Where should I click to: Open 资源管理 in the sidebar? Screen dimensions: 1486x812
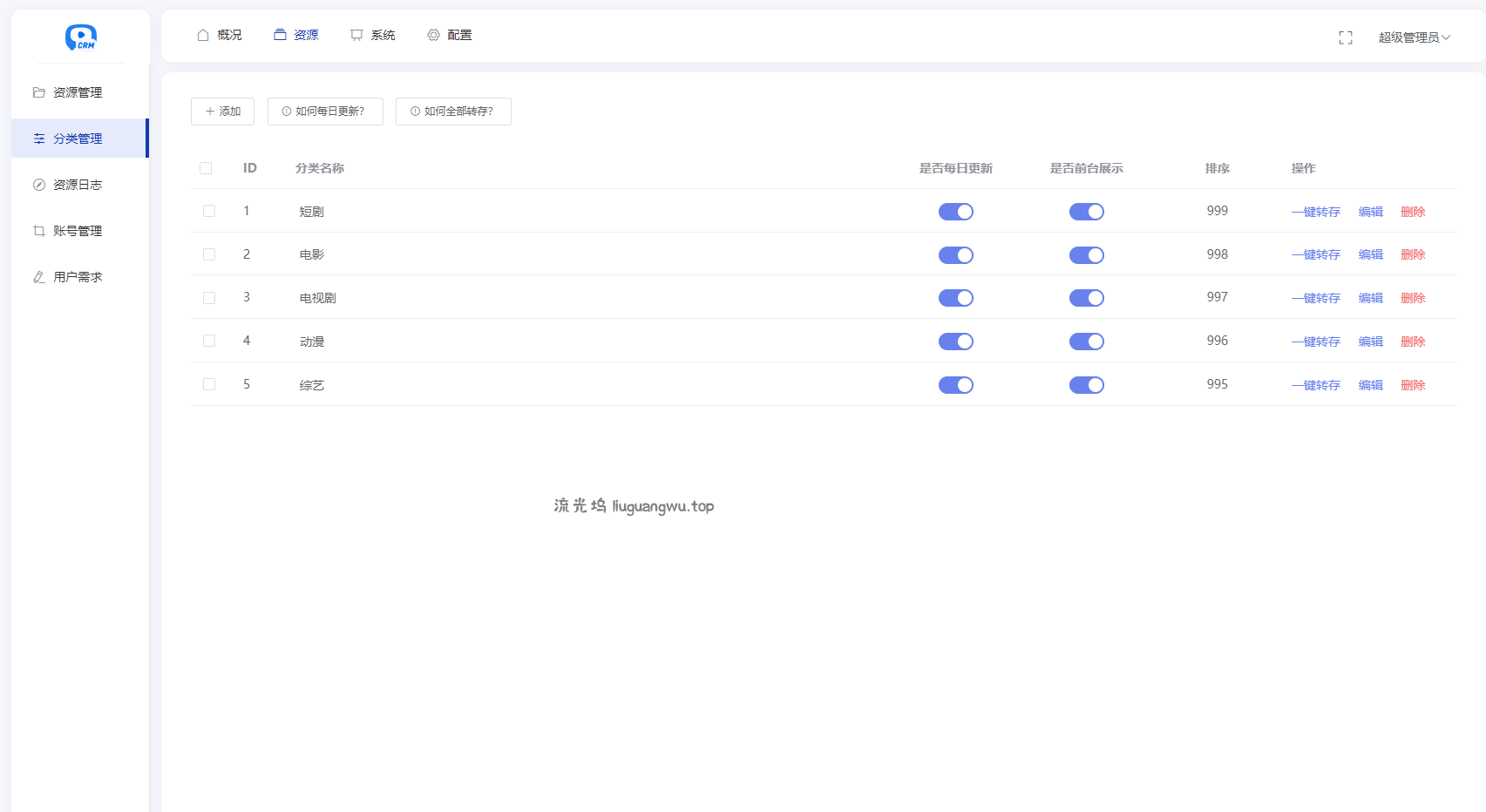[78, 92]
